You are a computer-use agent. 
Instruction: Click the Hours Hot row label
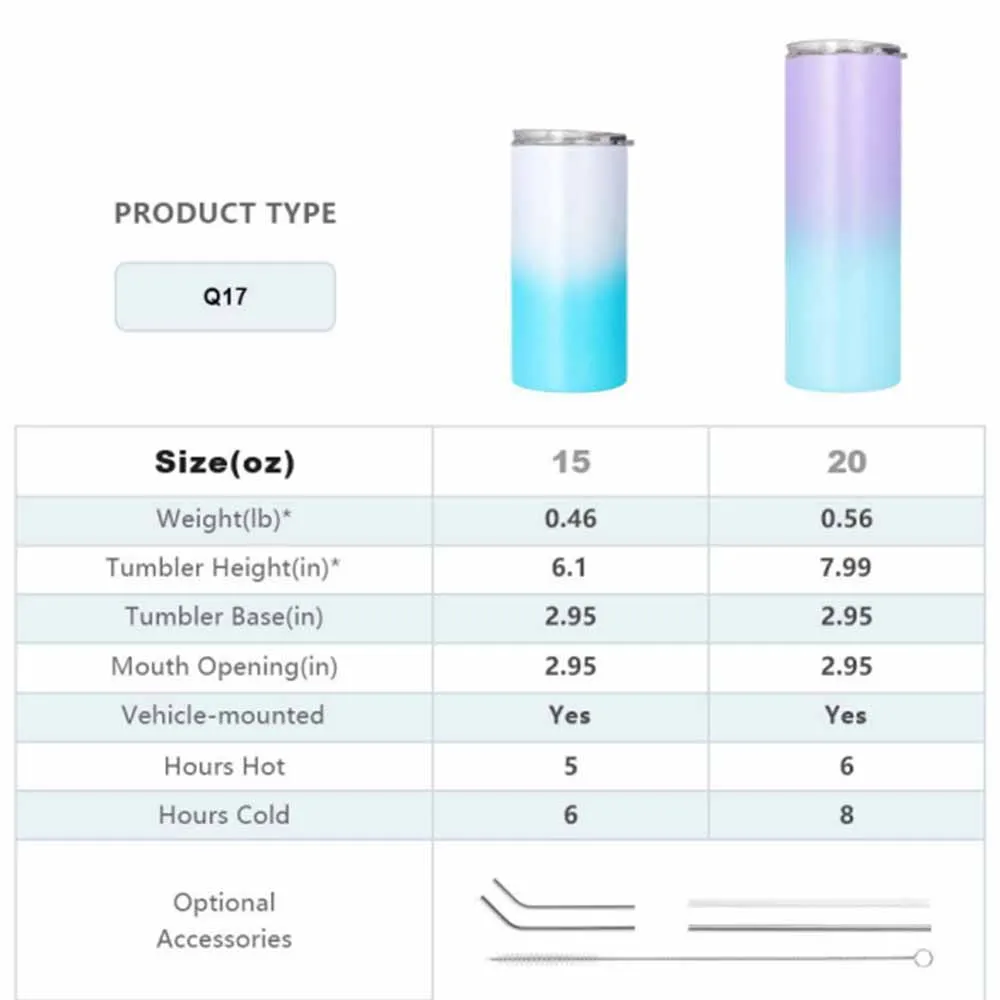(x=224, y=766)
